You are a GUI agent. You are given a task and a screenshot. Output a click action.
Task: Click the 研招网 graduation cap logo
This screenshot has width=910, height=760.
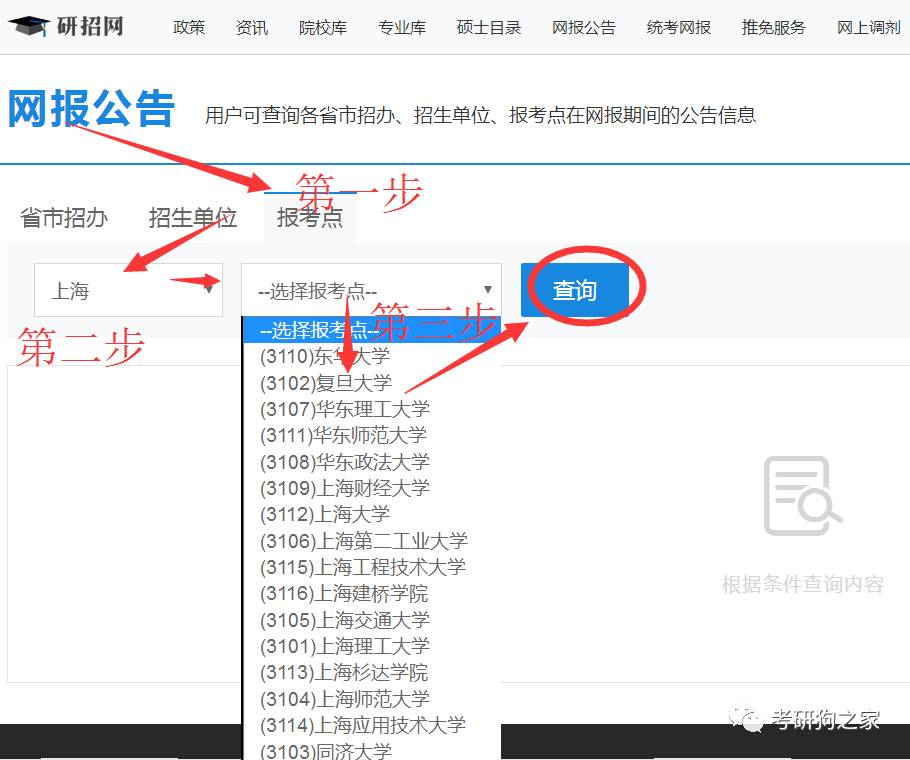pyautogui.click(x=29, y=26)
